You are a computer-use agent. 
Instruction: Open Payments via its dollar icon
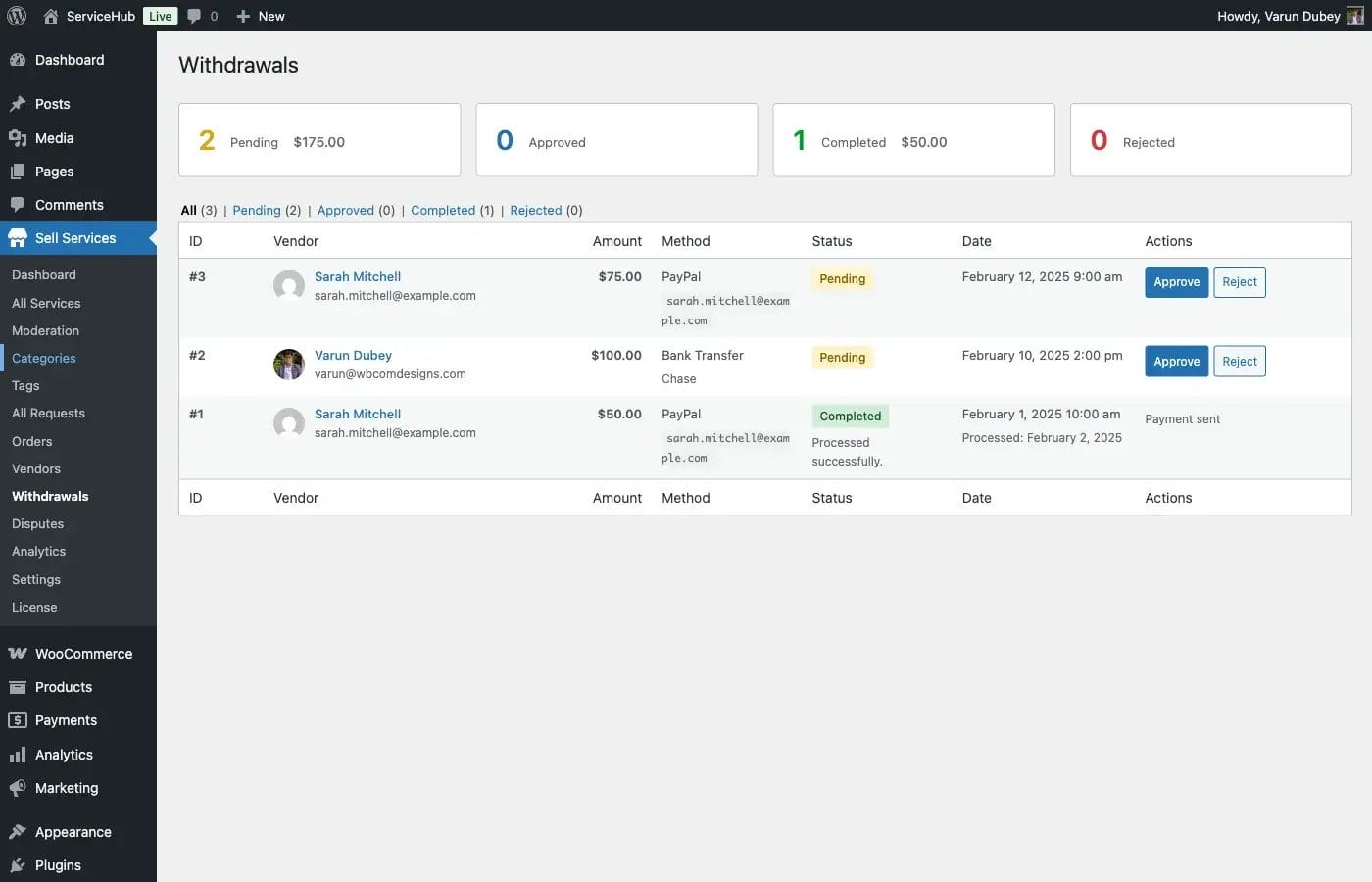tap(18, 720)
